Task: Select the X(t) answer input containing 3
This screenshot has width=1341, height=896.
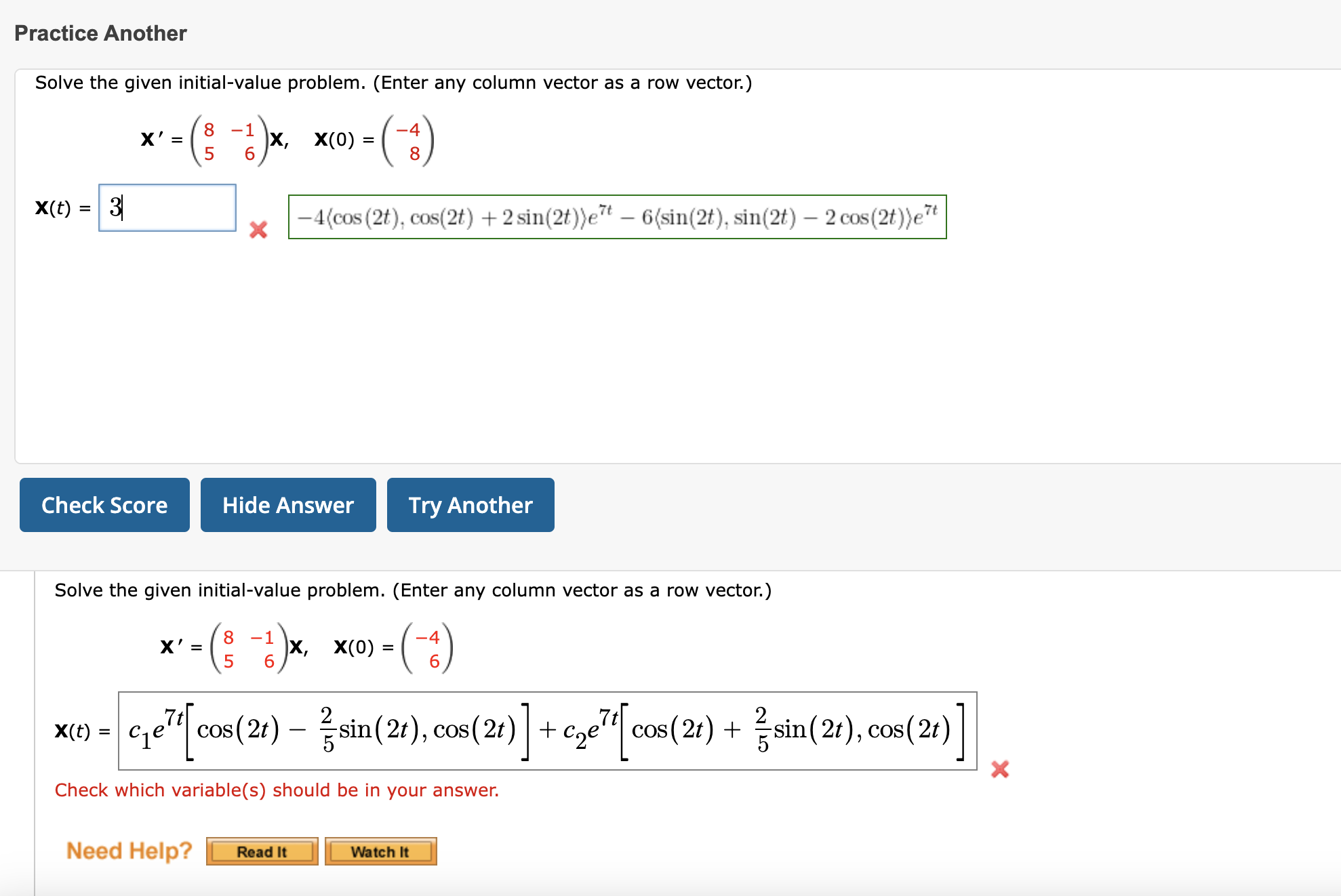Action: pyautogui.click(x=167, y=208)
